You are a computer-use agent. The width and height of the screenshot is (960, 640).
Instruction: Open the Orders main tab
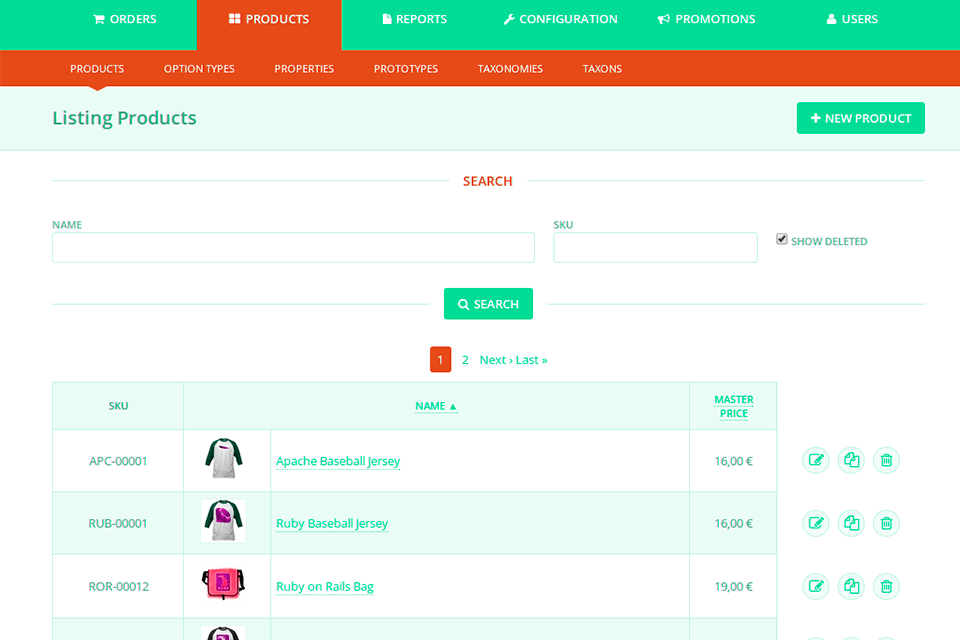[x=125, y=19]
